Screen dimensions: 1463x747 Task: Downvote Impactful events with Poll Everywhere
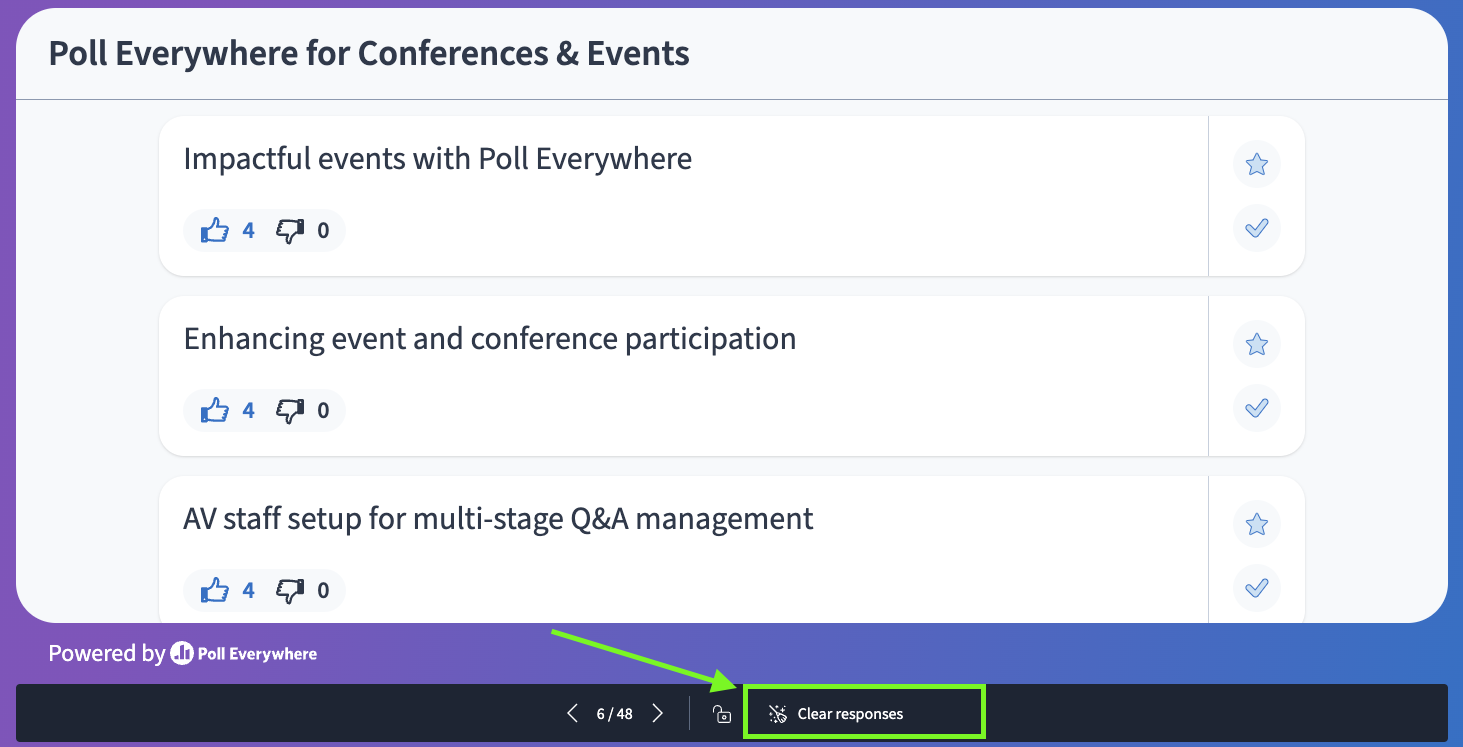coord(290,231)
